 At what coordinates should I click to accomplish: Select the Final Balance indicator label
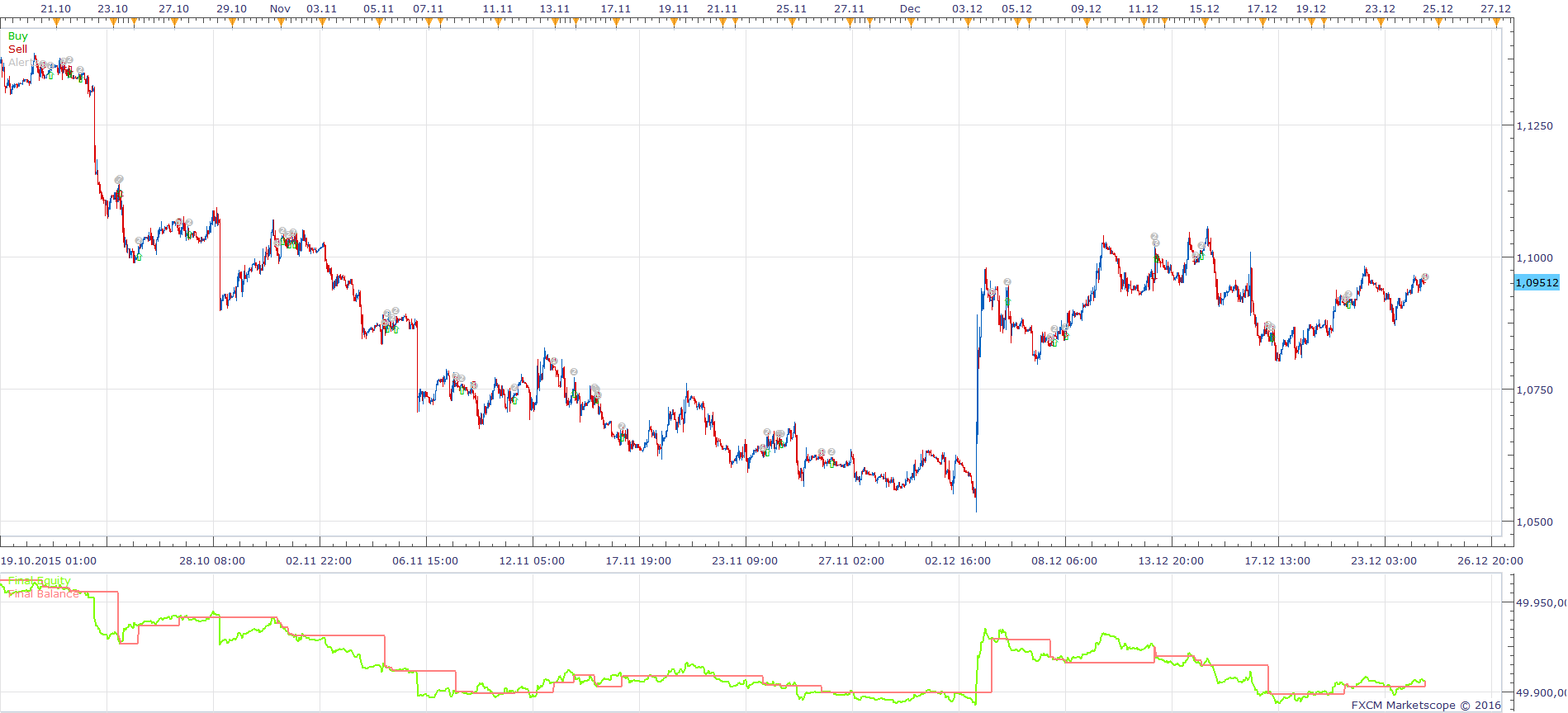44,593
